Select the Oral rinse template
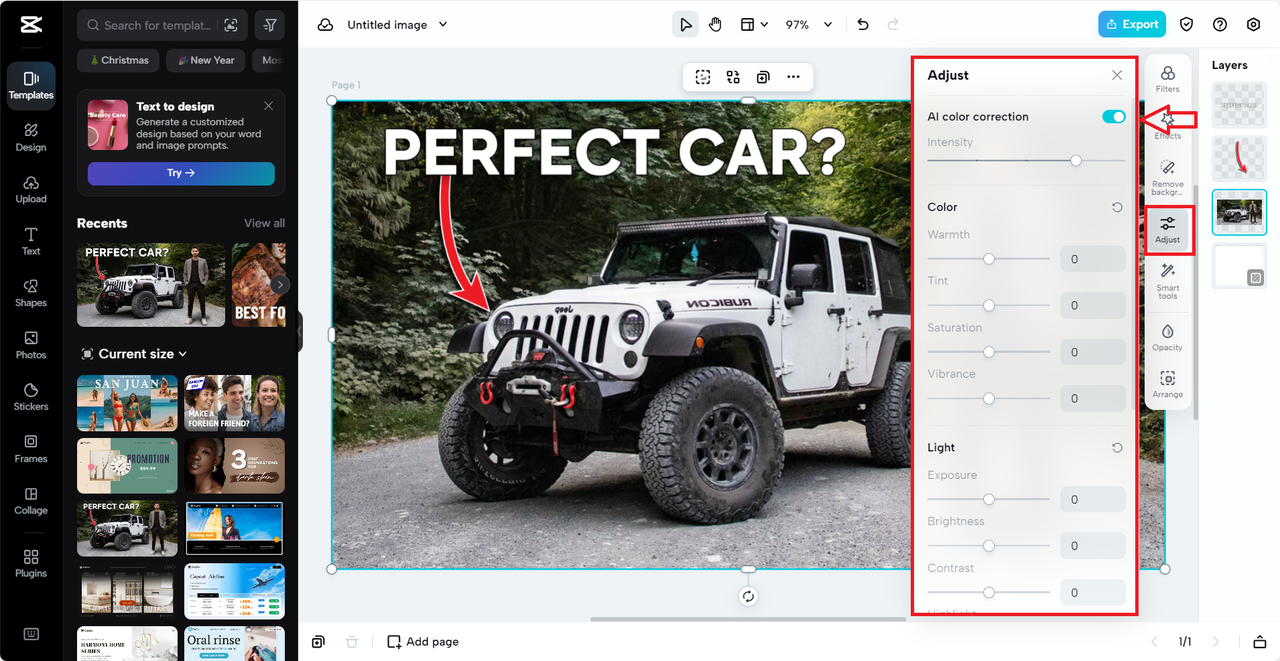 [235, 643]
